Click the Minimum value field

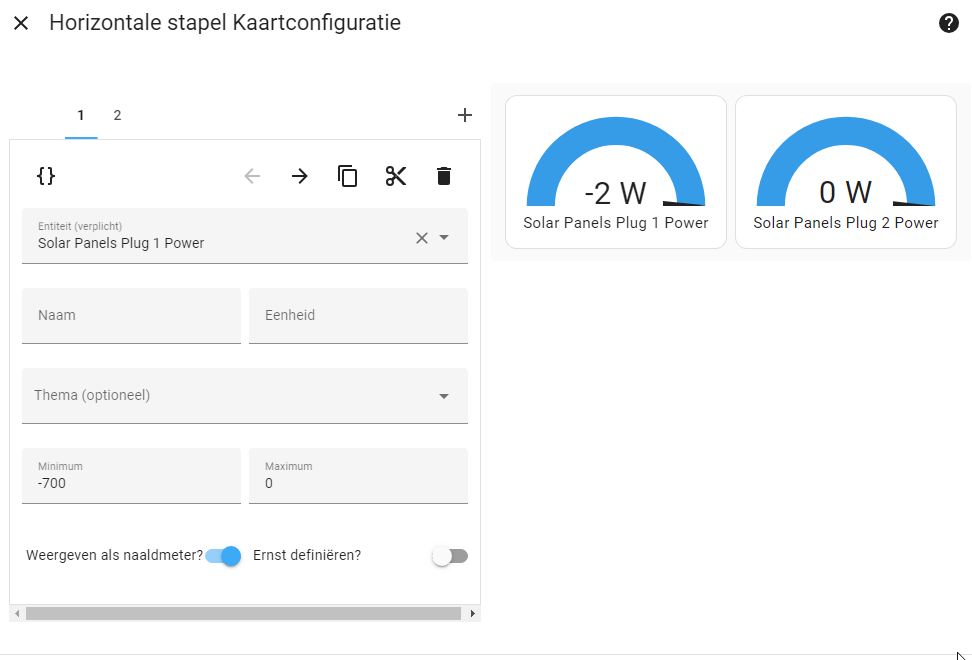(131, 483)
